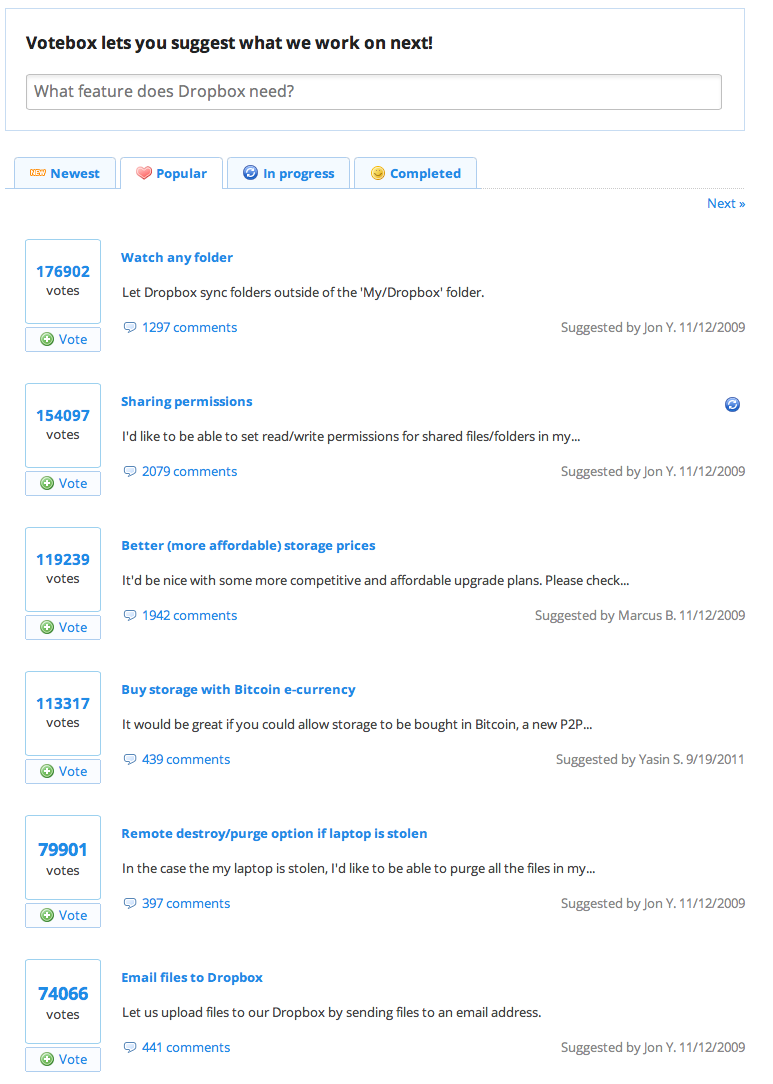
Task: Go to the Next page
Action: [726, 203]
